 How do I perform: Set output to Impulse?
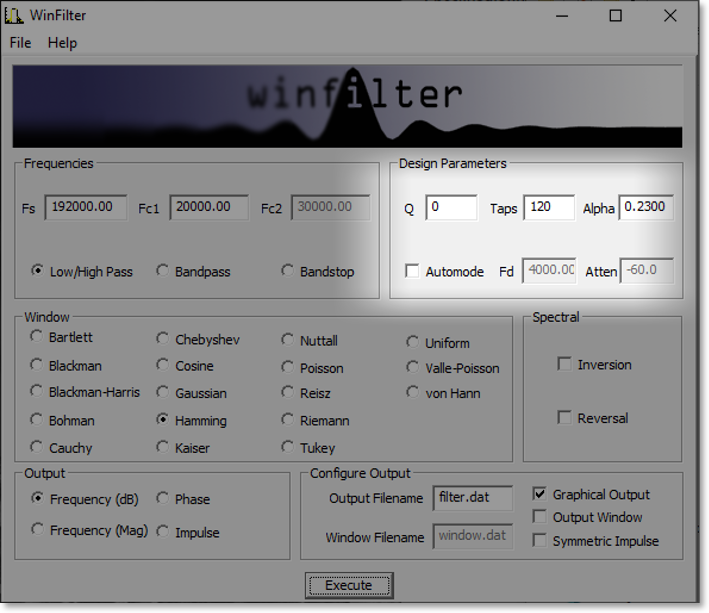[163, 532]
